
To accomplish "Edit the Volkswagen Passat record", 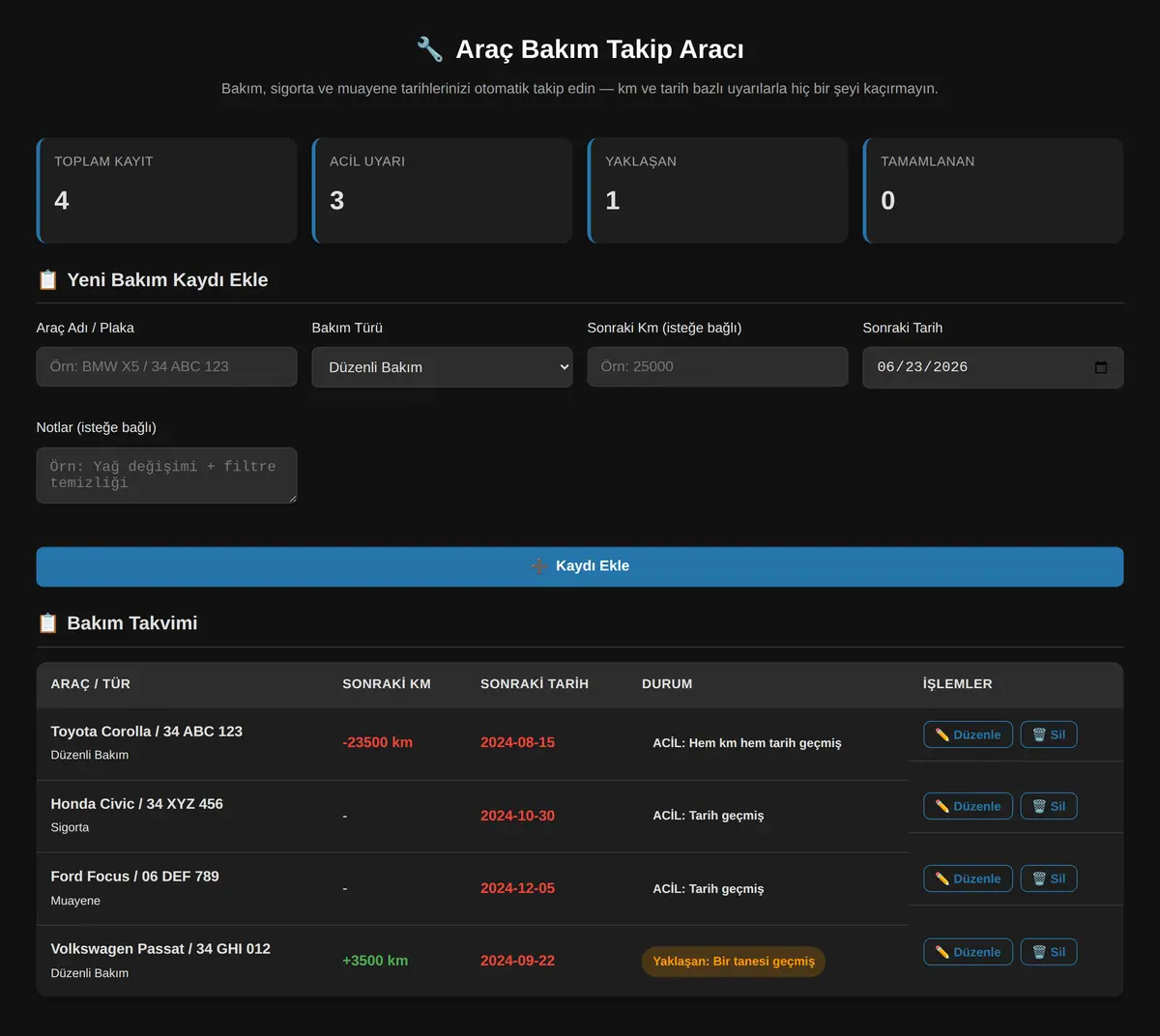I will point(968,952).
